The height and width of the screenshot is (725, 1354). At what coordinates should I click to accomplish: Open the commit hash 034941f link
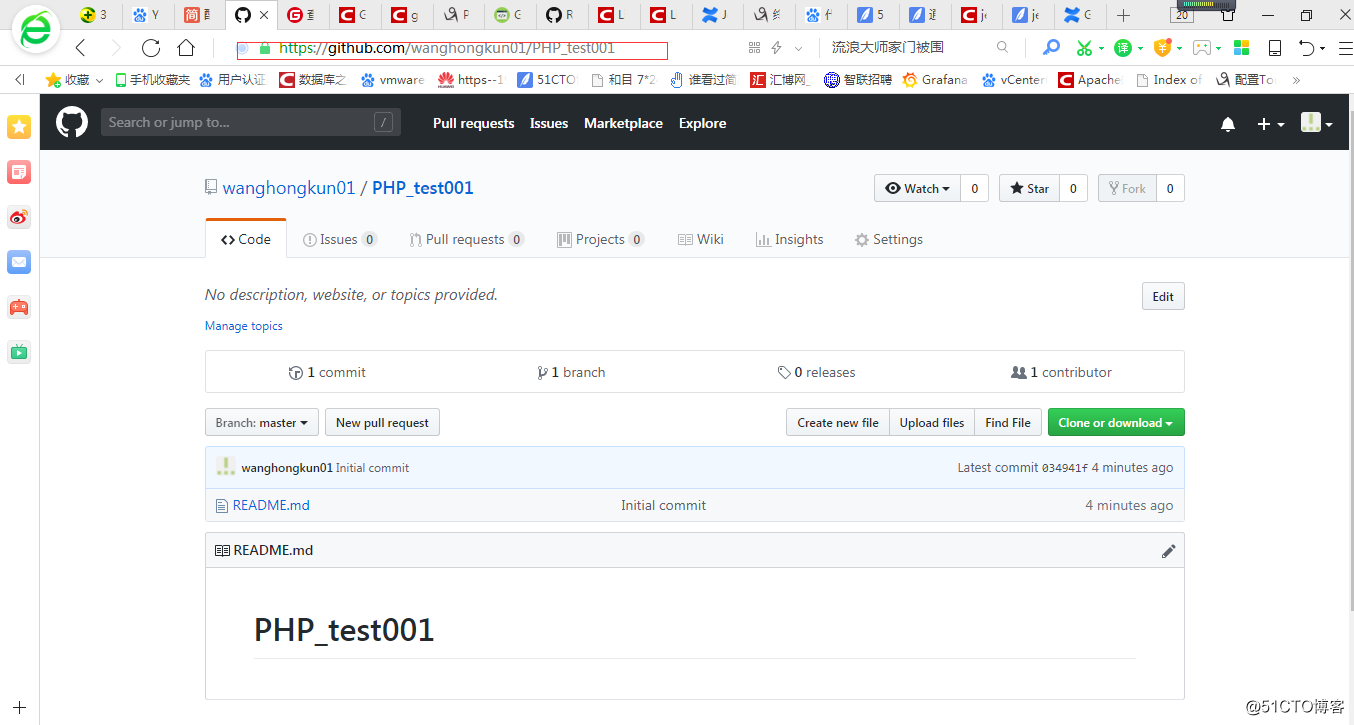click(1065, 467)
